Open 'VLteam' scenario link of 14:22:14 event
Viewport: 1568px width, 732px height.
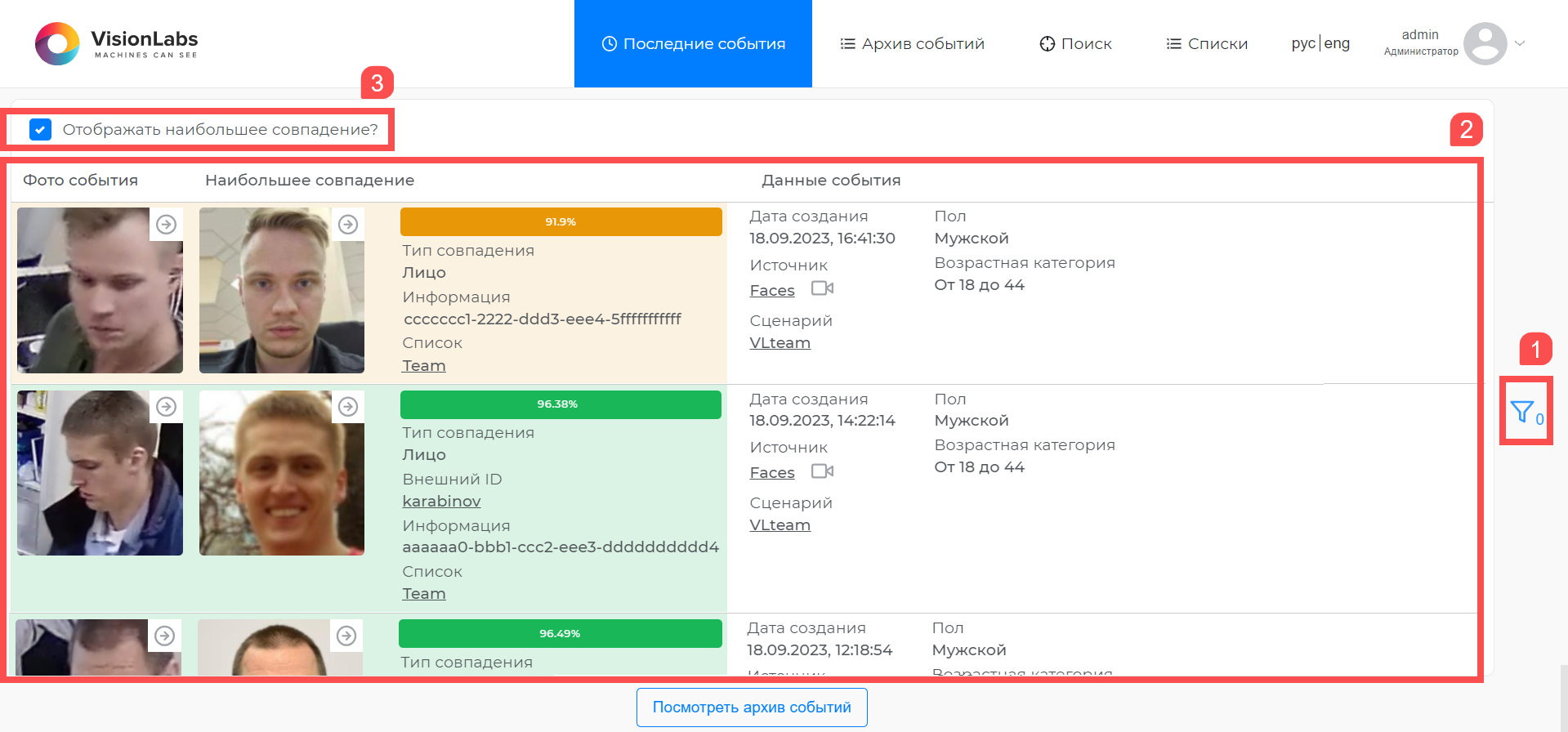click(780, 525)
